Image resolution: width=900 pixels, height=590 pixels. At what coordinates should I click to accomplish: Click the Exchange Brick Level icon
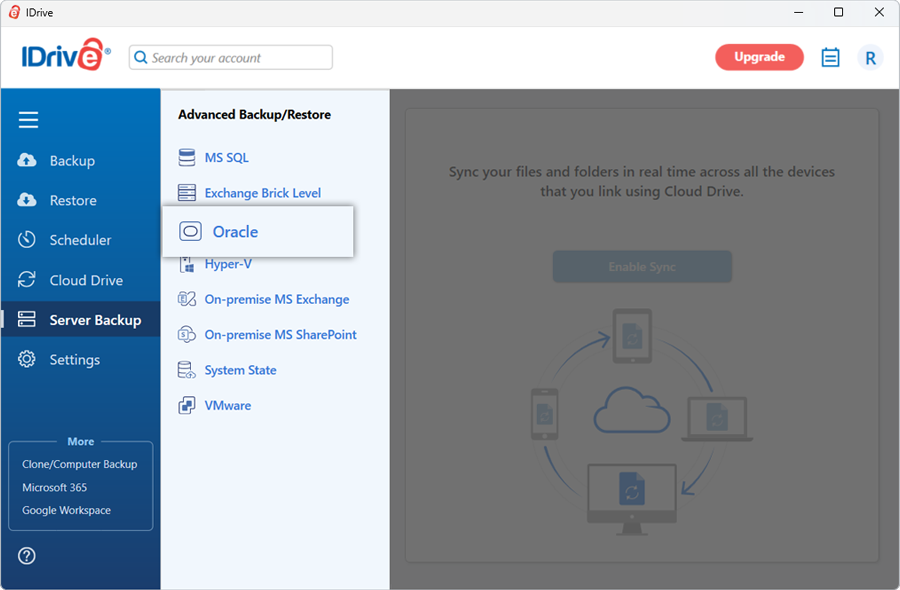187,193
